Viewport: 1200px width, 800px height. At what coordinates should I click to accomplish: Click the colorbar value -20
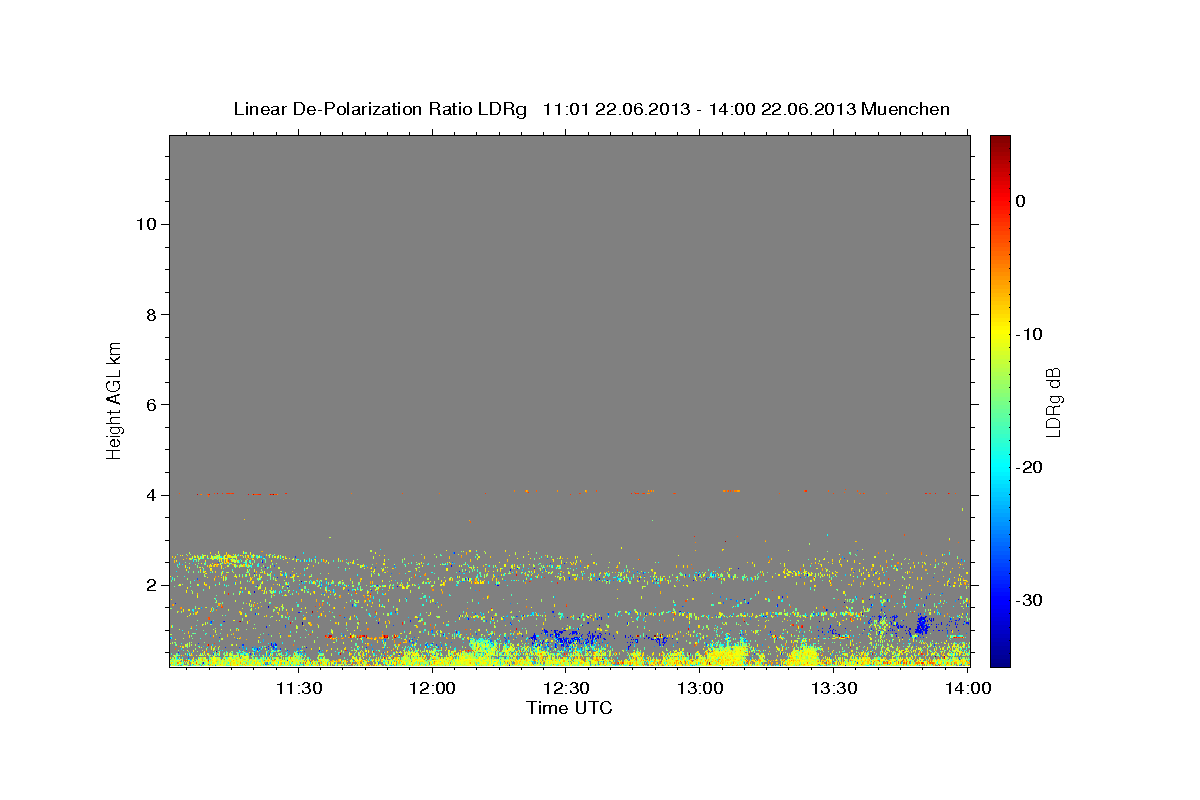[1028, 467]
